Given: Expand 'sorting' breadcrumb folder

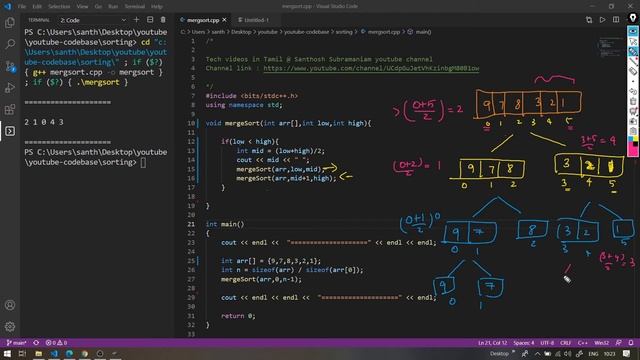Looking at the screenshot, I should (x=344, y=31).
